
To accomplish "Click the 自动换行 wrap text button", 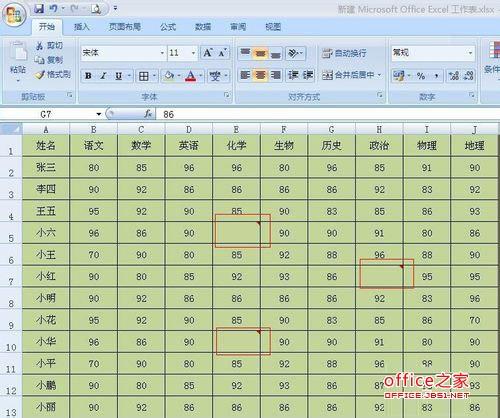I will pyautogui.click(x=344, y=53).
